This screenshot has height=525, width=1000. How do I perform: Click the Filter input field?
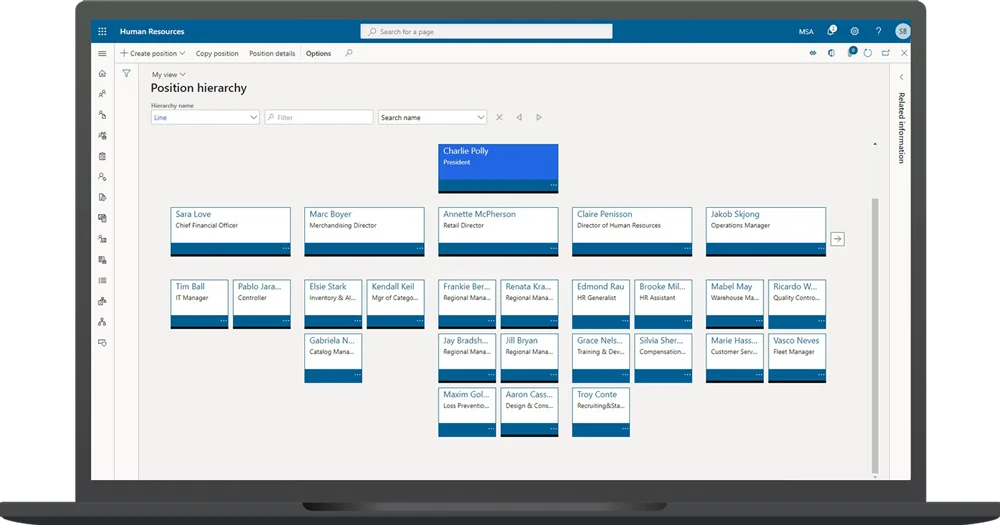coord(322,118)
